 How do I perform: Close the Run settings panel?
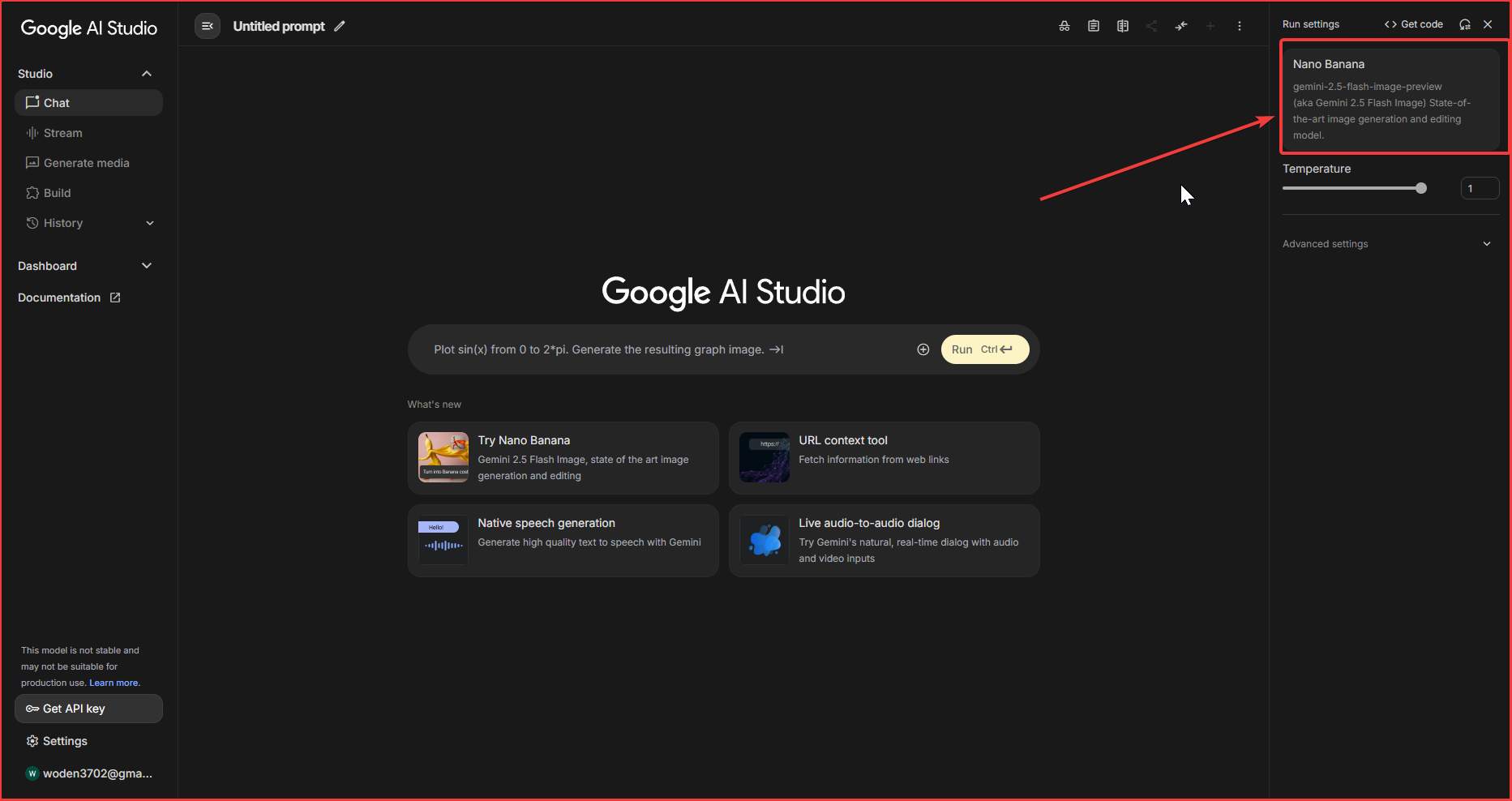[x=1488, y=24]
